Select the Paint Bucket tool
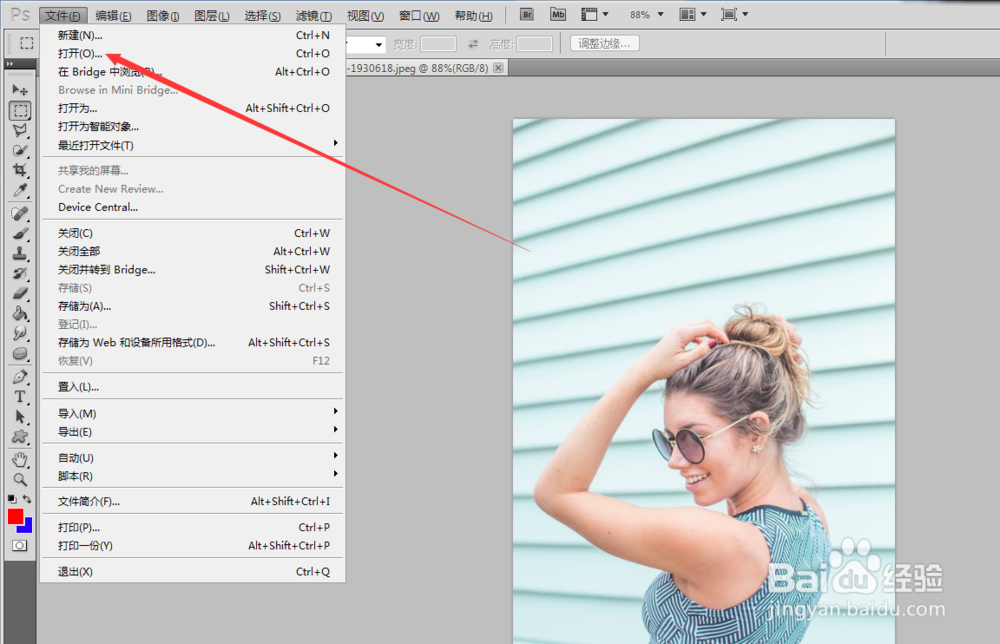The width and height of the screenshot is (1000, 644). [20, 313]
